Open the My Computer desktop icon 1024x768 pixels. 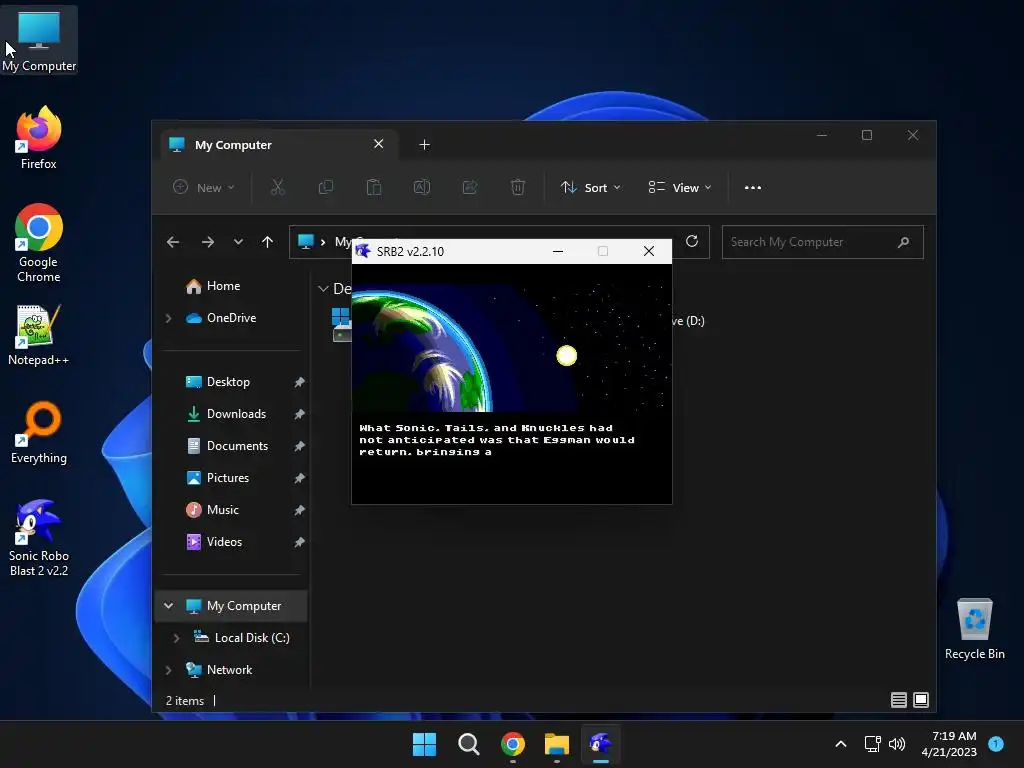pos(39,40)
